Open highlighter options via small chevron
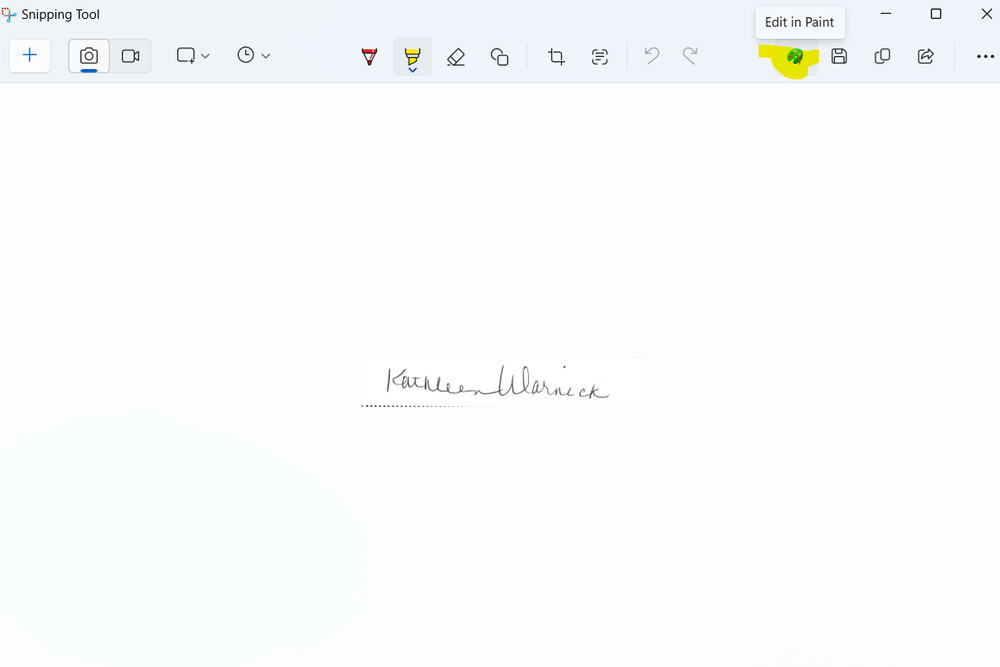Screen dimensions: 1000x667 pyautogui.click(x=412, y=71)
